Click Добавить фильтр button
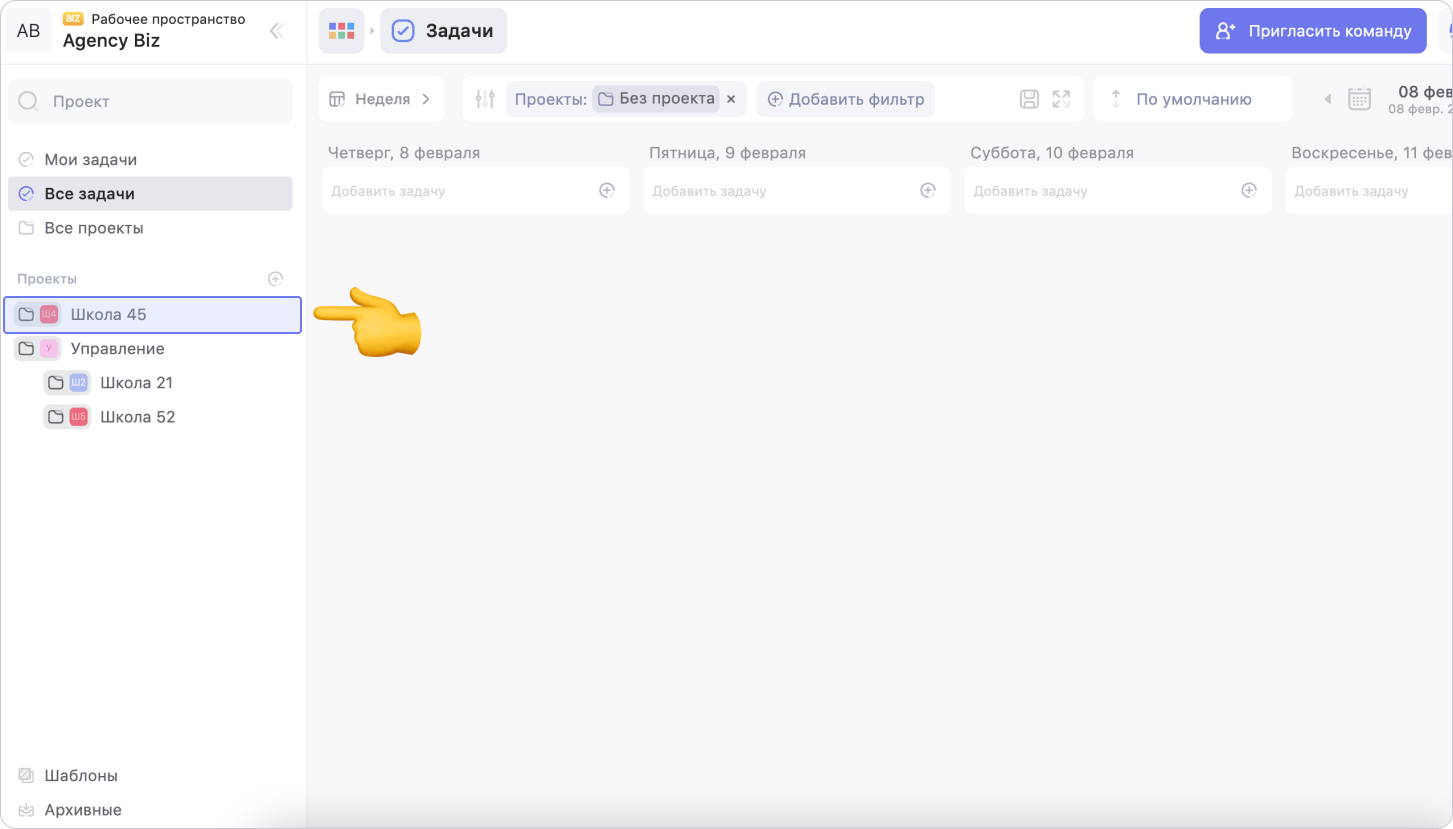This screenshot has height=829, width=1453. tap(845, 99)
